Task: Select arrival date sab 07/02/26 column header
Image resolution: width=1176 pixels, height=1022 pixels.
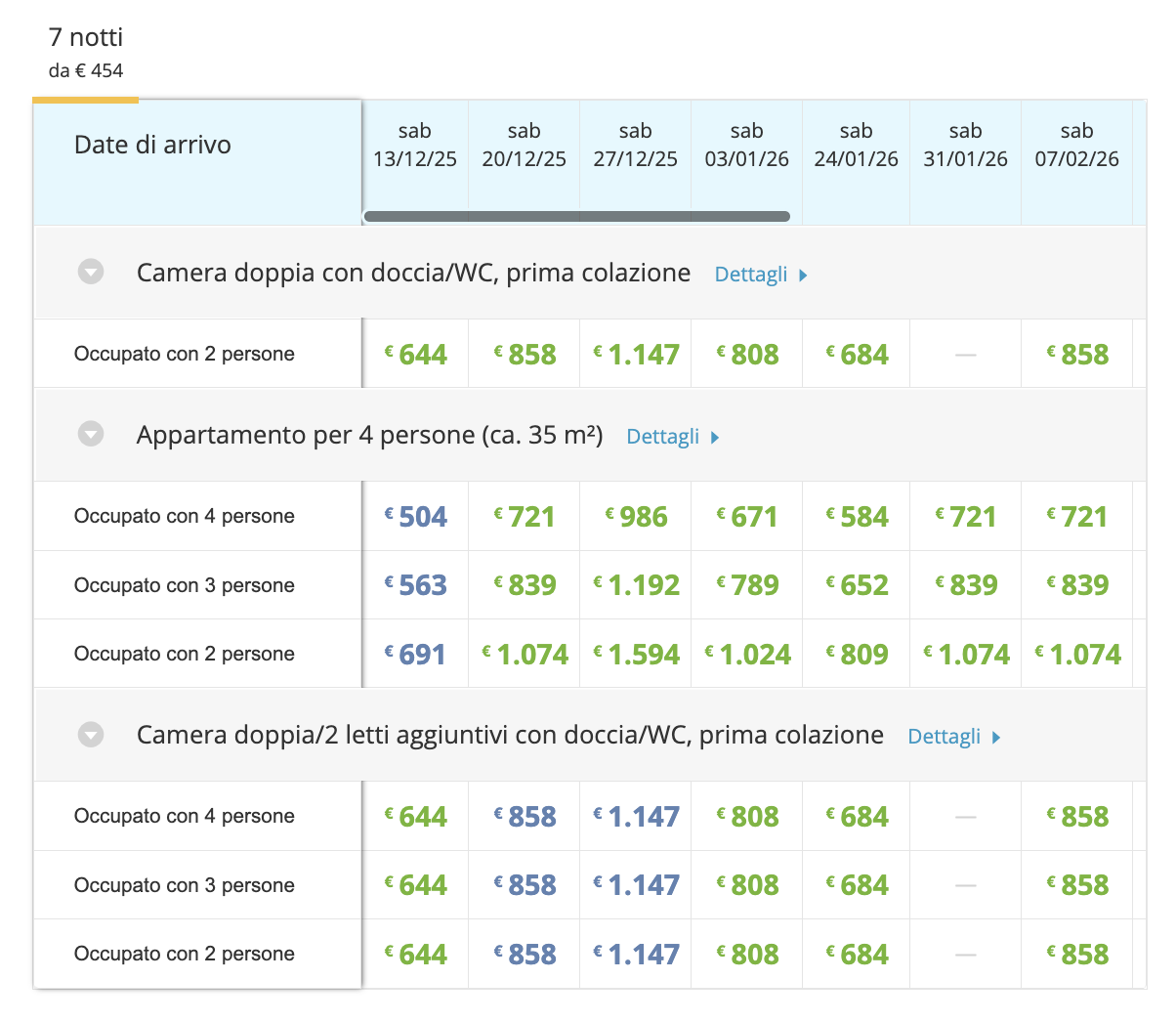Action: (x=1076, y=146)
